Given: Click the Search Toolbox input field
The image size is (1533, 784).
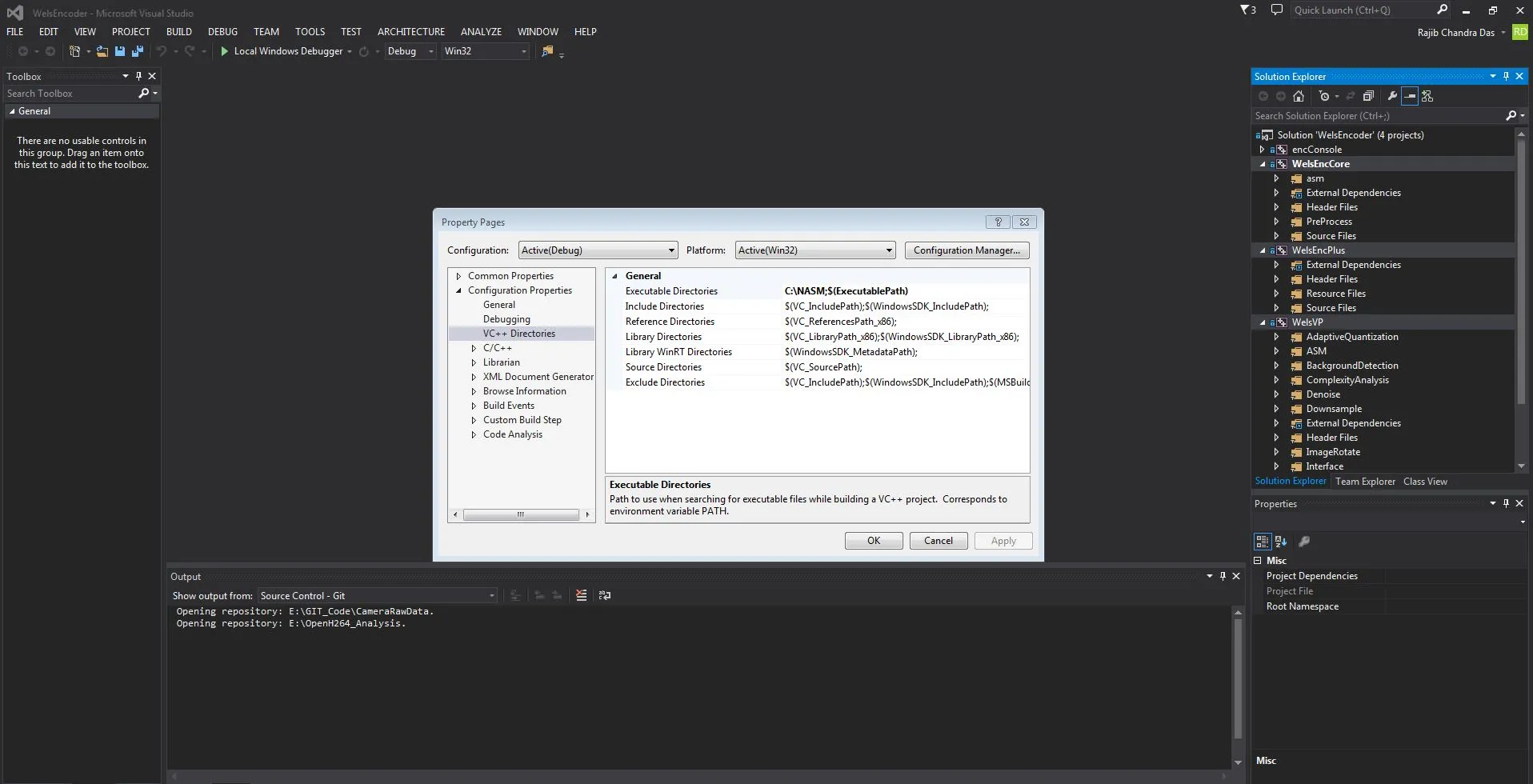Looking at the screenshot, I should click(x=70, y=94).
